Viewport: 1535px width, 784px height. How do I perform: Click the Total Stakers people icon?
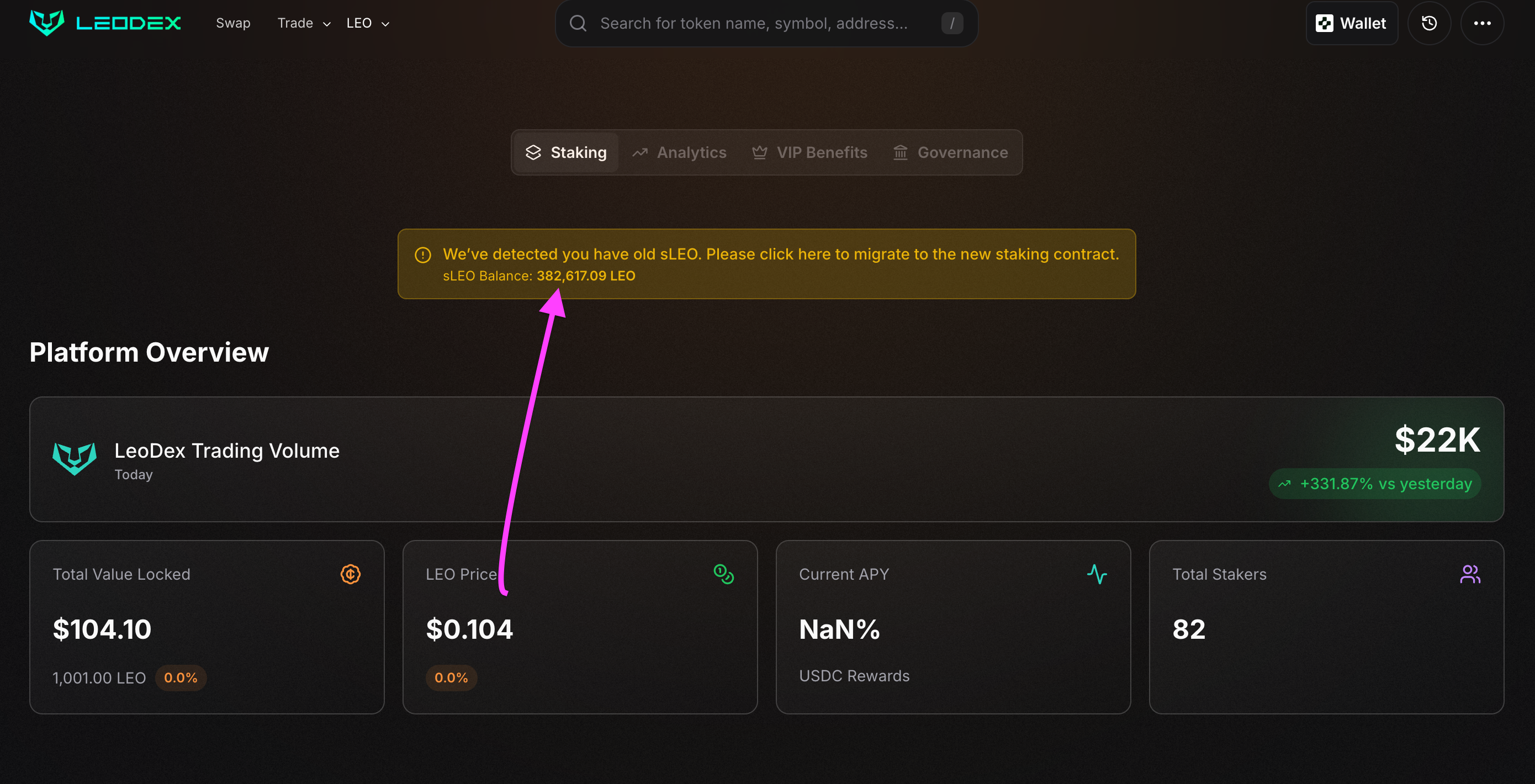[x=1469, y=574]
